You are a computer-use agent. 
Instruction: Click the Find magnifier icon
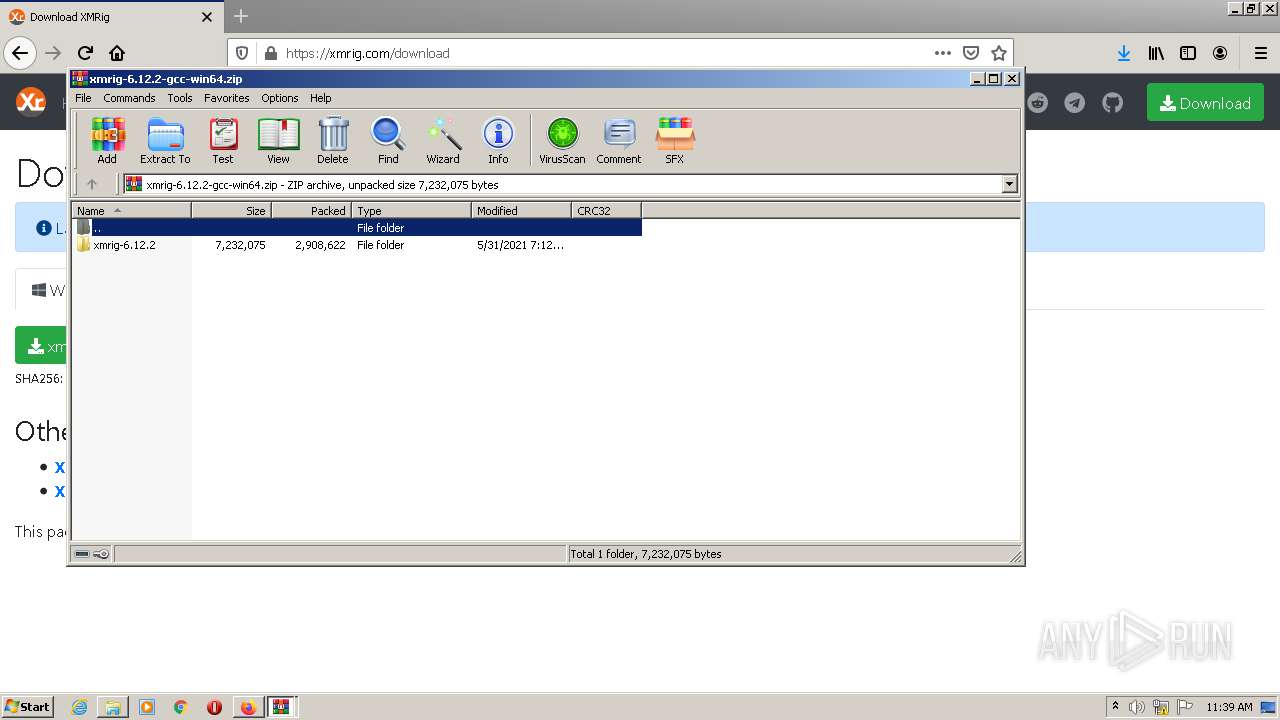pyautogui.click(x=388, y=140)
